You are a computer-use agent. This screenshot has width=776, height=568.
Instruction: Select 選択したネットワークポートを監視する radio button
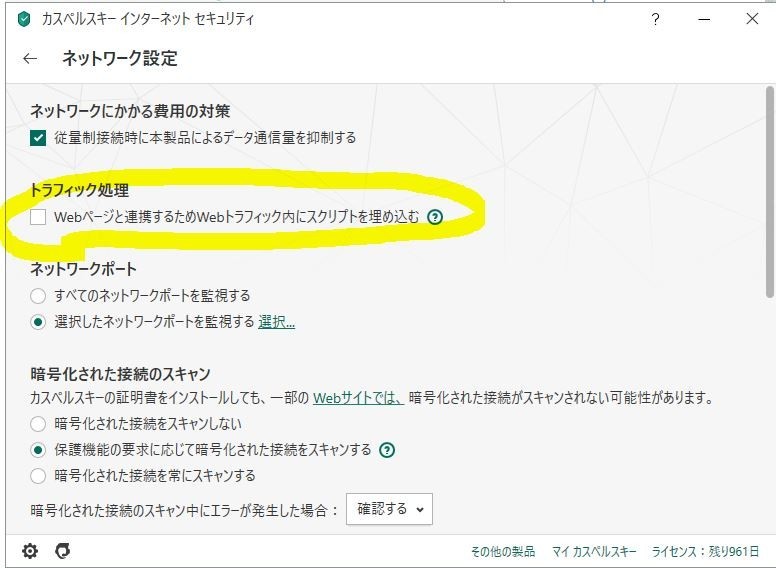(x=38, y=322)
